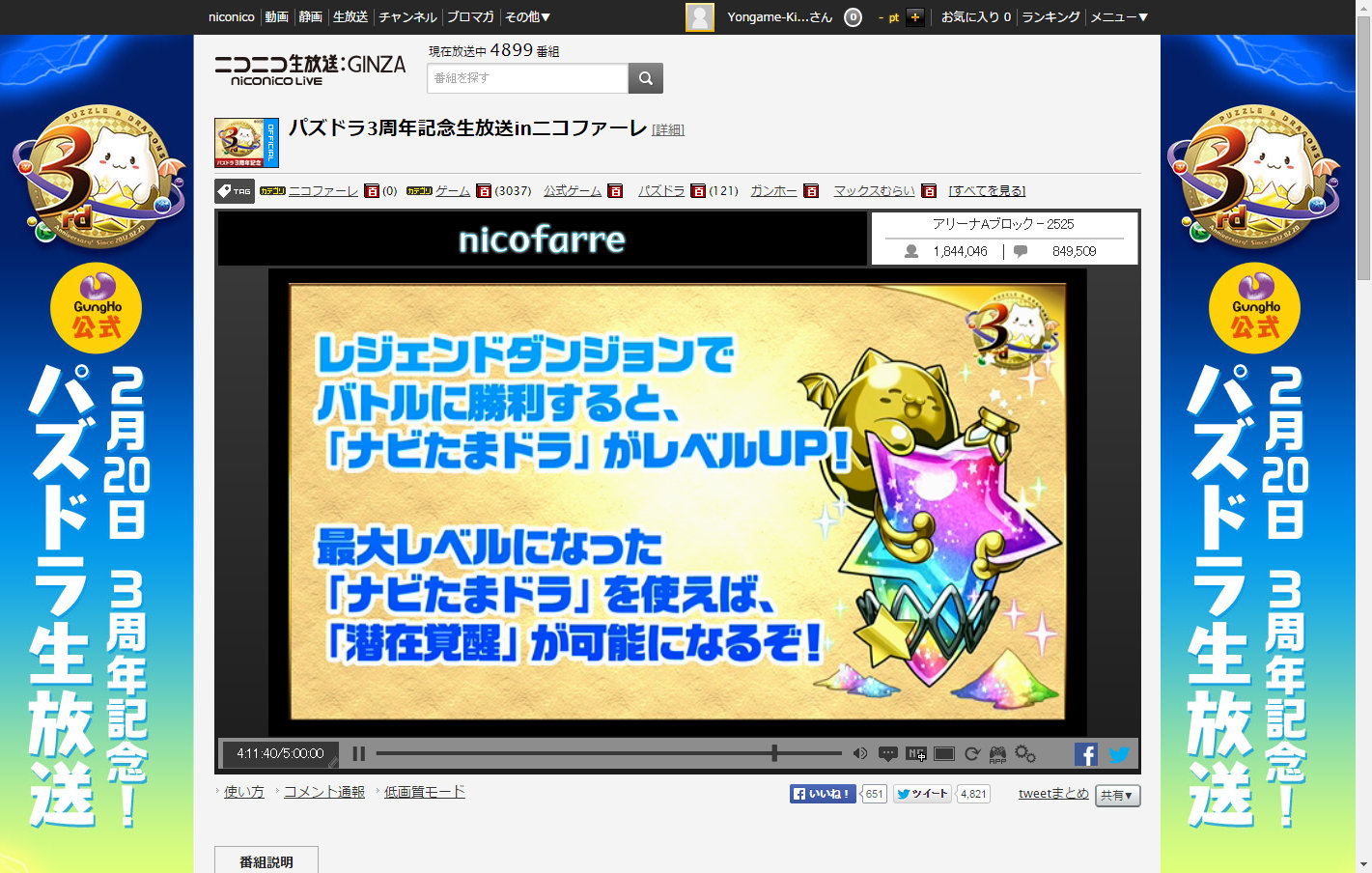Image resolution: width=1372 pixels, height=873 pixels.
Task: Open dictionary icon beside ゲーム tag
Action: click(x=484, y=191)
